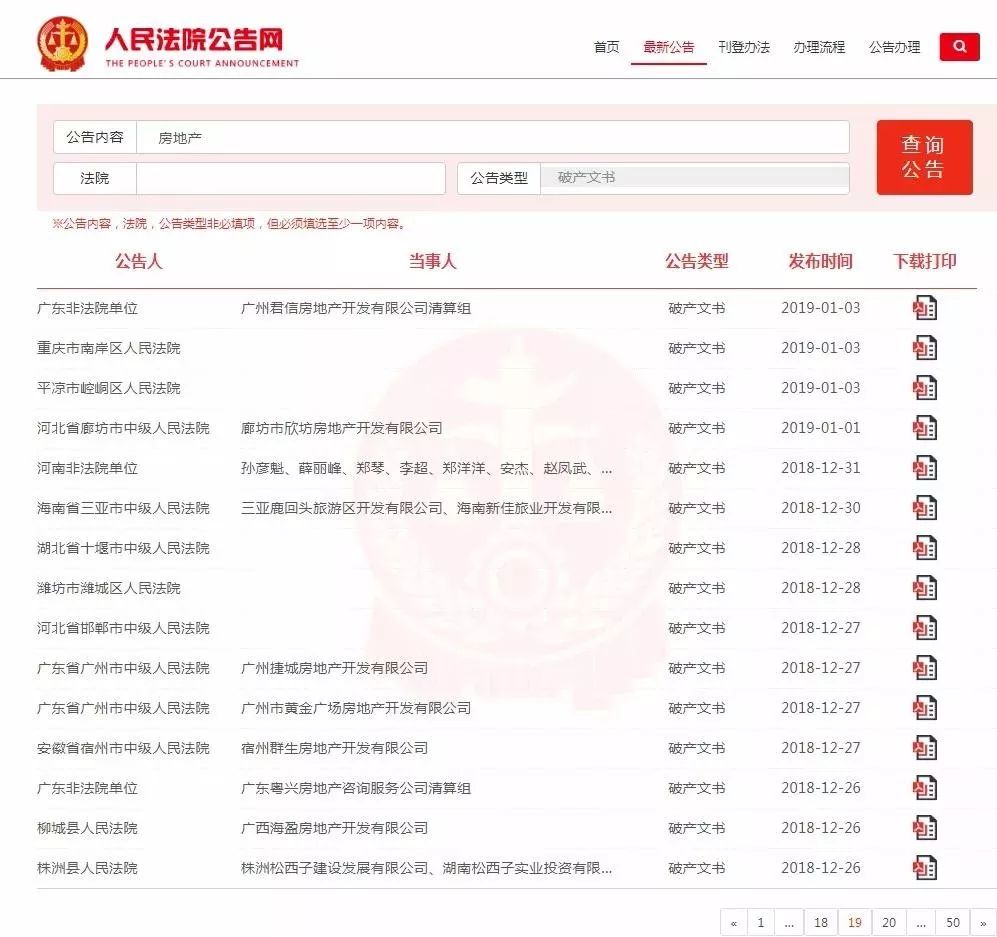
Task: Download PDF for 平凉市崆峒区人民法院 announcement
Action: pos(925,387)
